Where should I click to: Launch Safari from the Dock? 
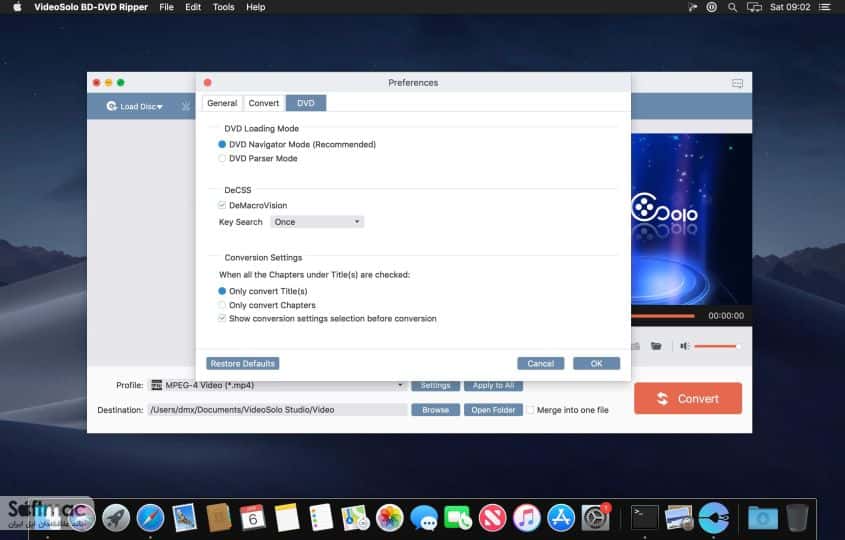click(150, 518)
